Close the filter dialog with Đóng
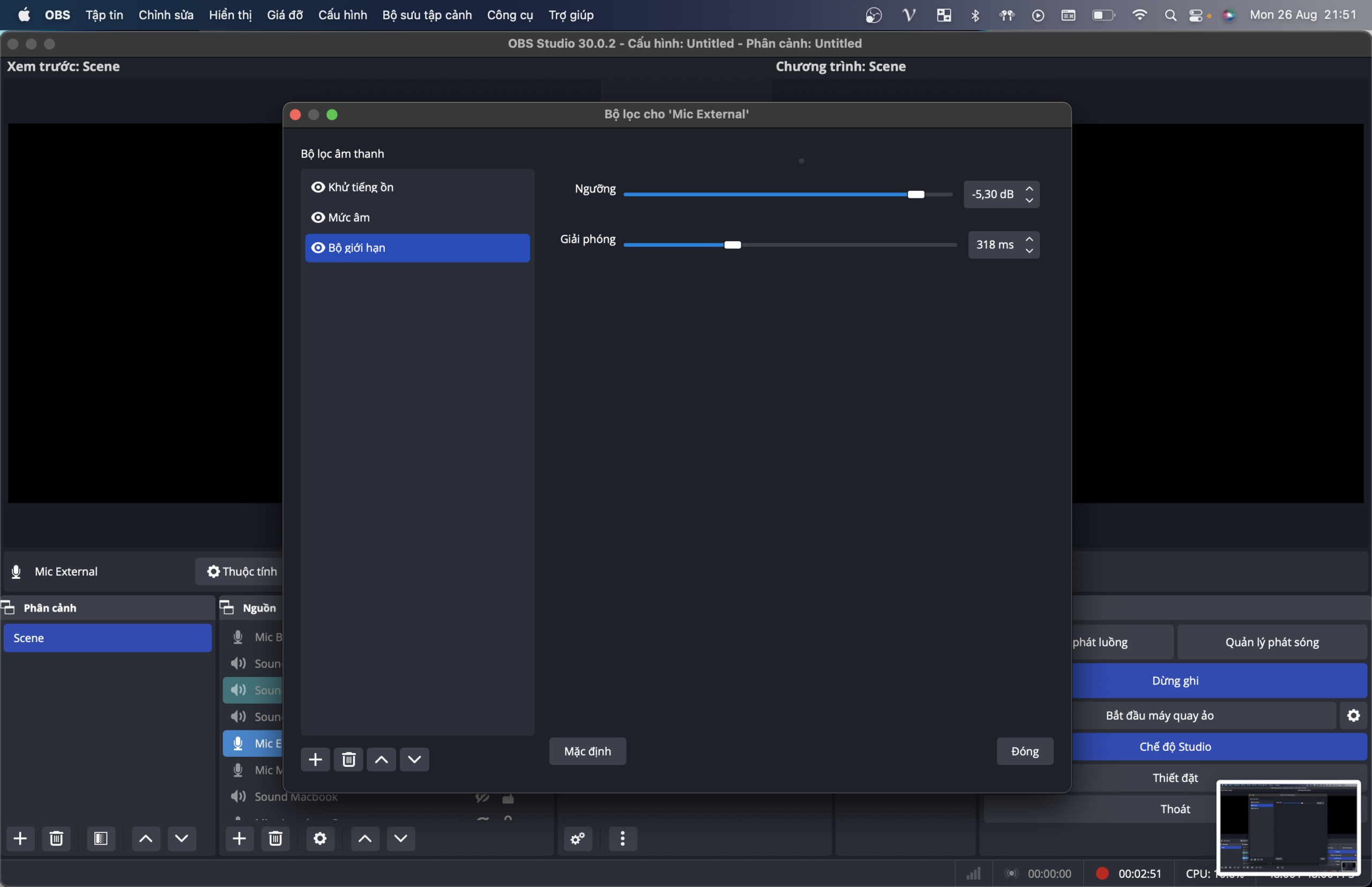The width and height of the screenshot is (1372, 887). [x=1025, y=751]
